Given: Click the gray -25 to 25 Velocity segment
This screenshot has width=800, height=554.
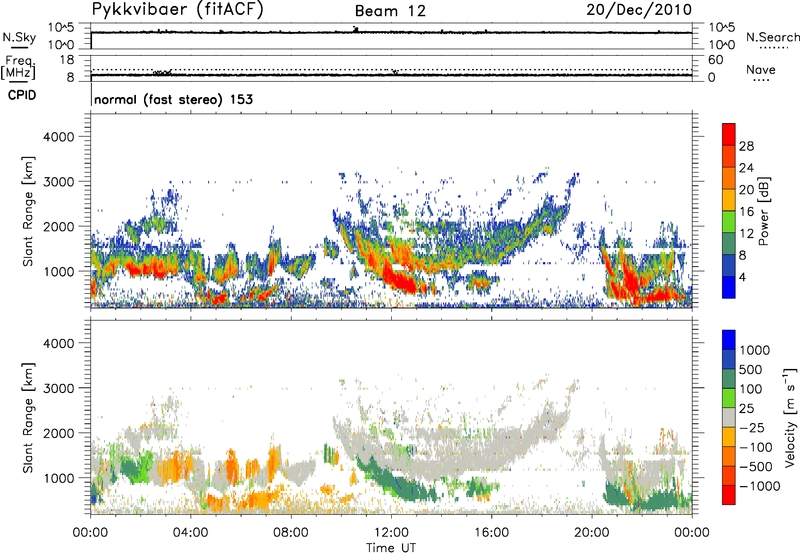Looking at the screenshot, I should 729,417.
